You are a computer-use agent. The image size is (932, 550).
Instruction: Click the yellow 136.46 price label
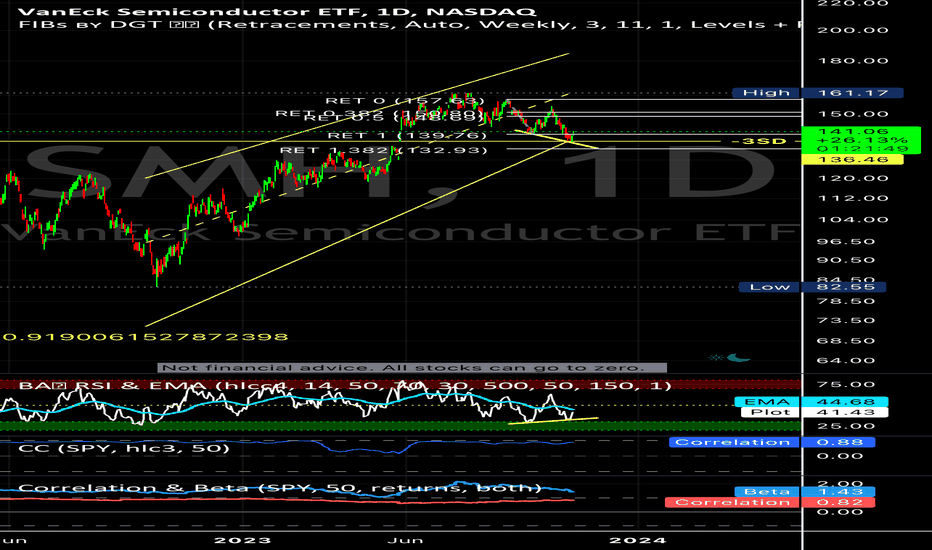coord(852,159)
